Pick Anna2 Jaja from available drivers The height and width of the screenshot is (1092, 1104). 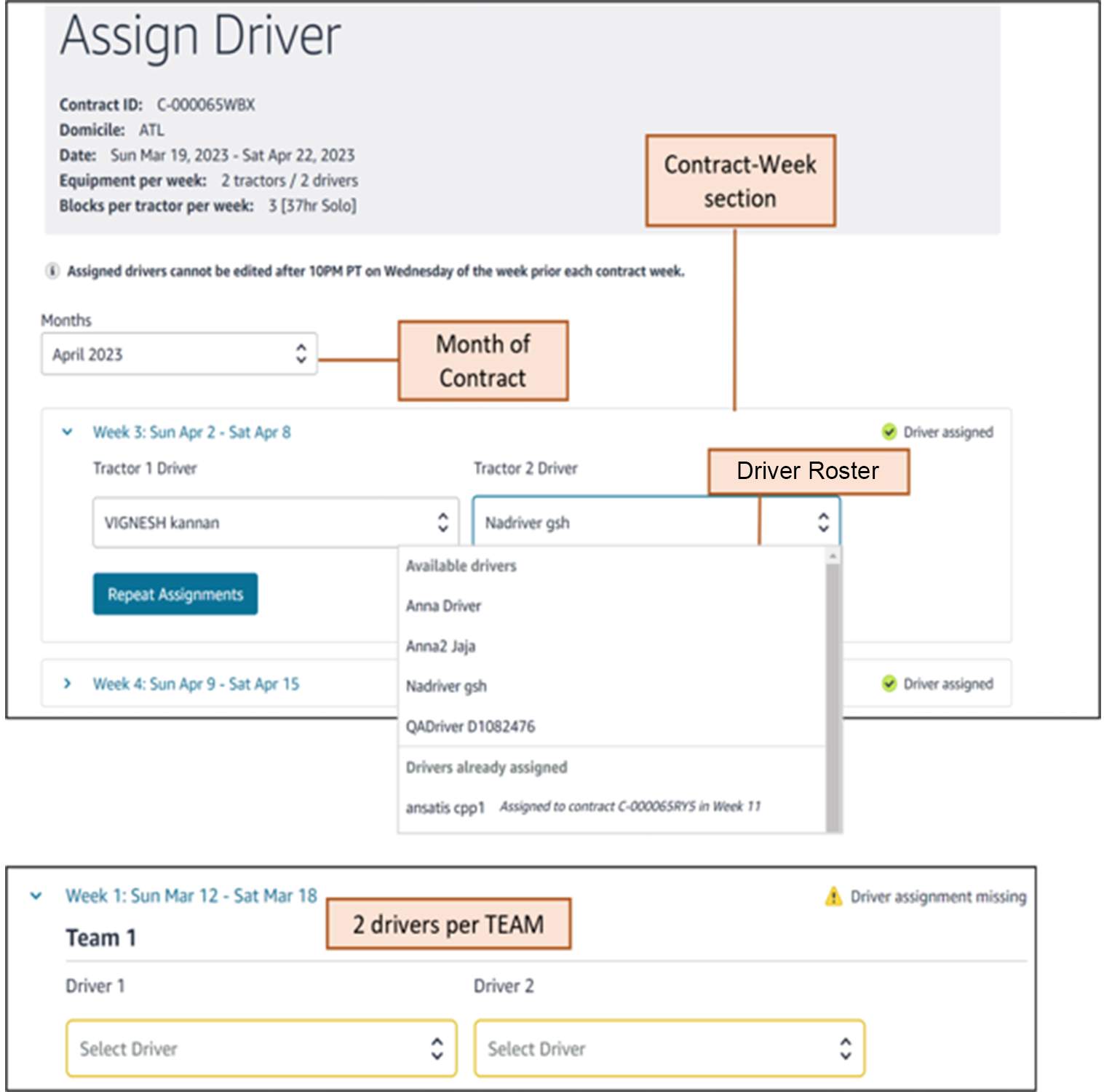pyautogui.click(x=440, y=646)
